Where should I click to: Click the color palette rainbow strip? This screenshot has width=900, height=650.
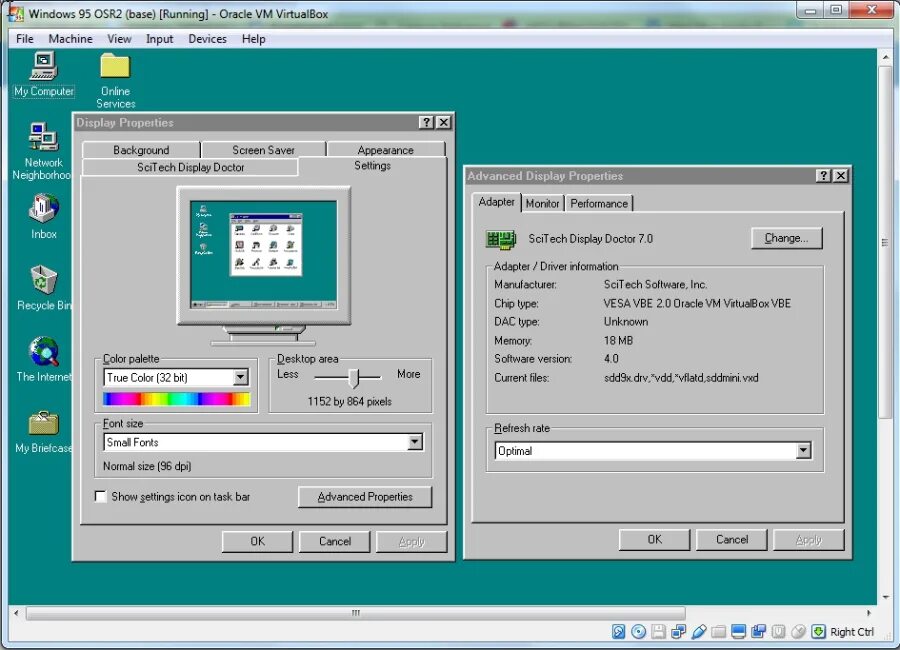[x=177, y=399]
